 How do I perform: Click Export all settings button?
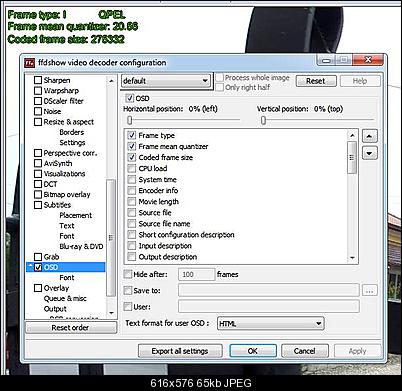(x=180, y=351)
